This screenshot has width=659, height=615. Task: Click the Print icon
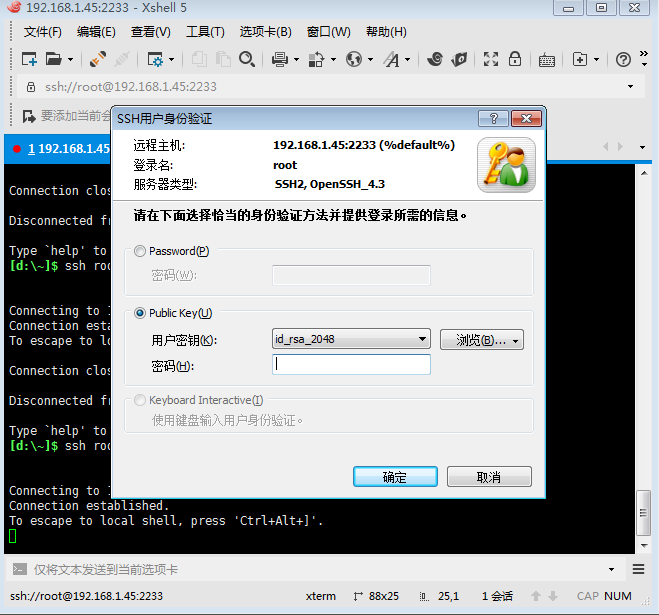click(x=280, y=59)
